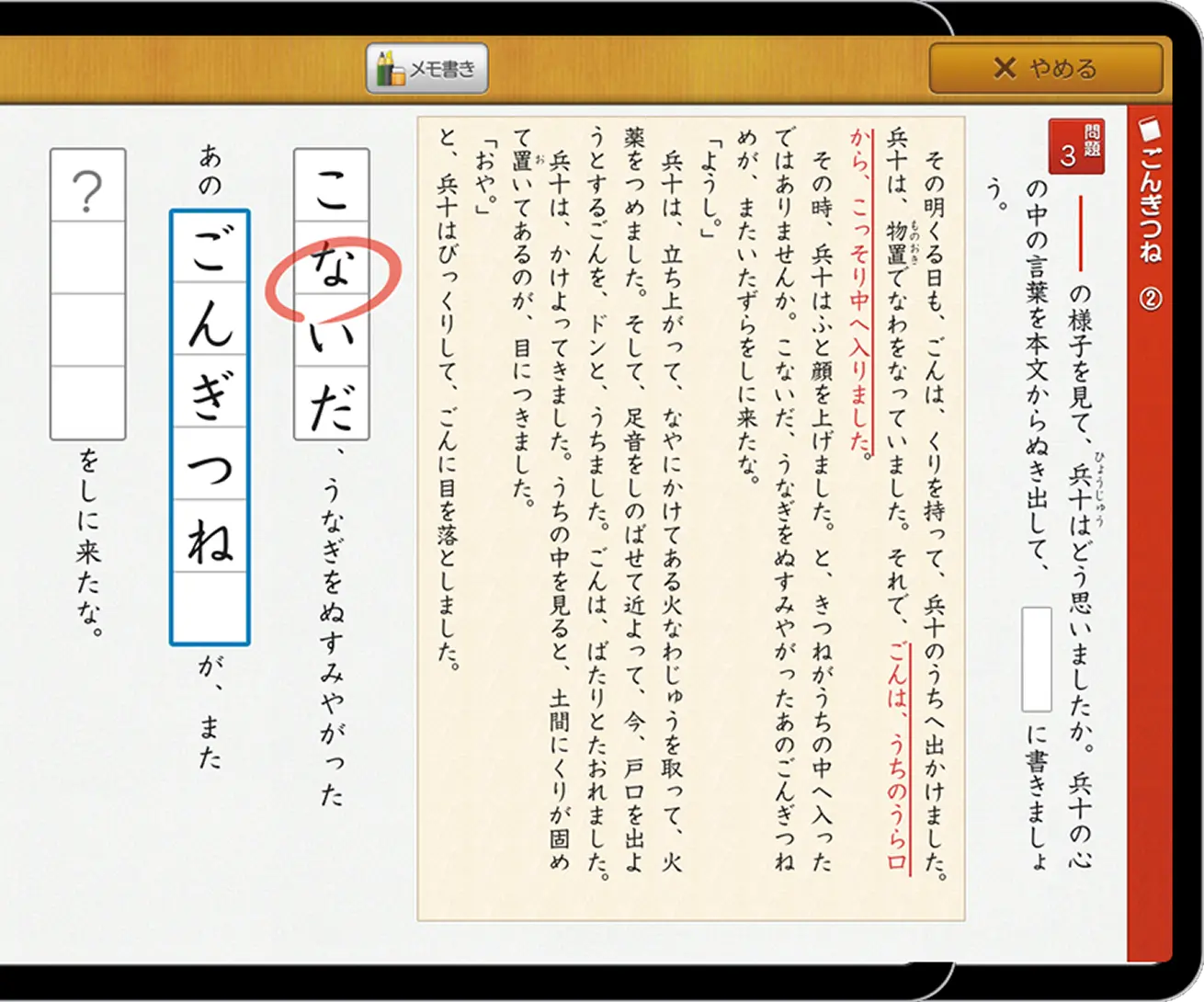The height and width of the screenshot is (1002, 1204).
Task: Click the bottom empty cell above をしに来たな
Action: (87, 404)
